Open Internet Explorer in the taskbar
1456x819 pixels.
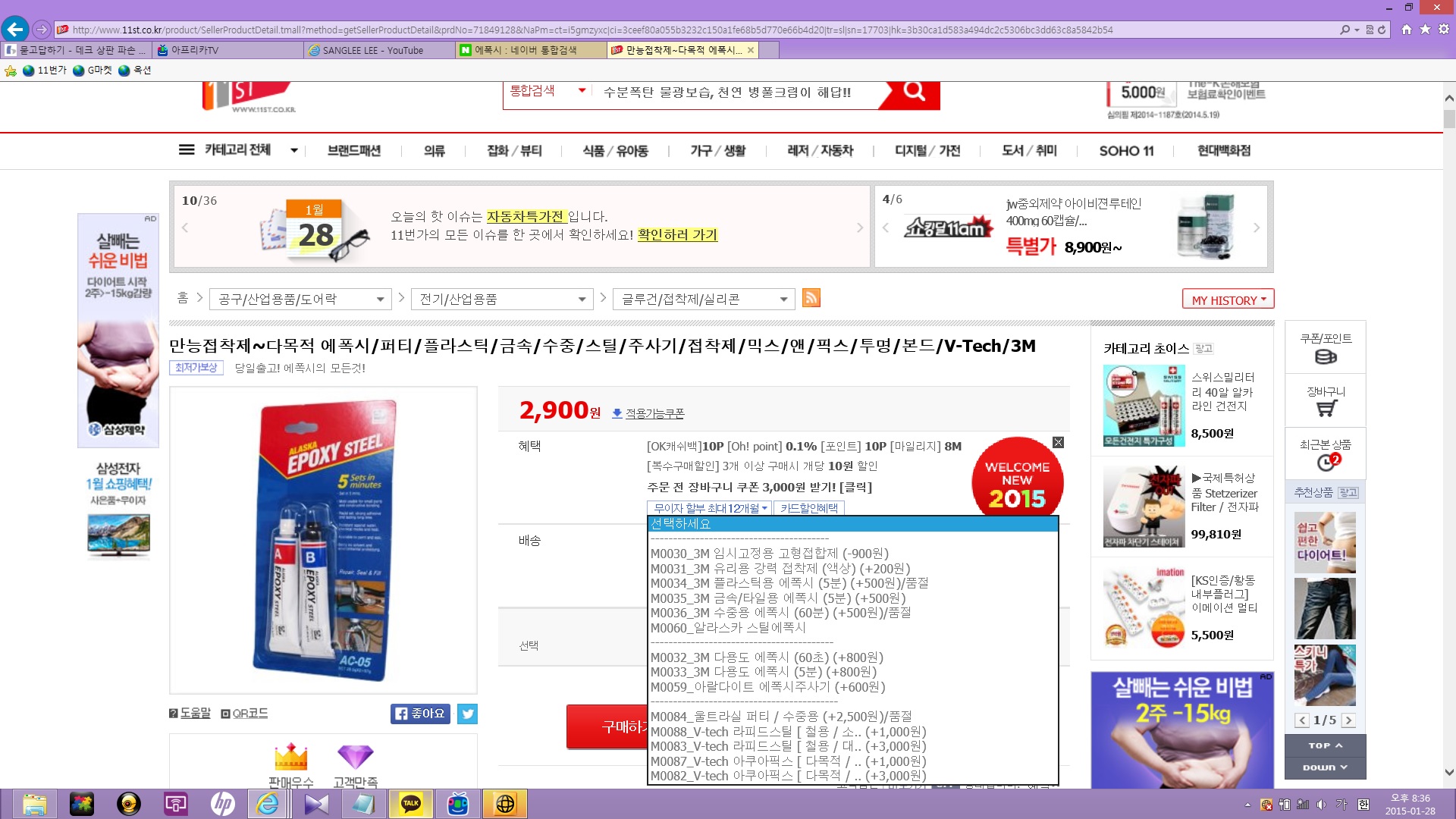[267, 804]
